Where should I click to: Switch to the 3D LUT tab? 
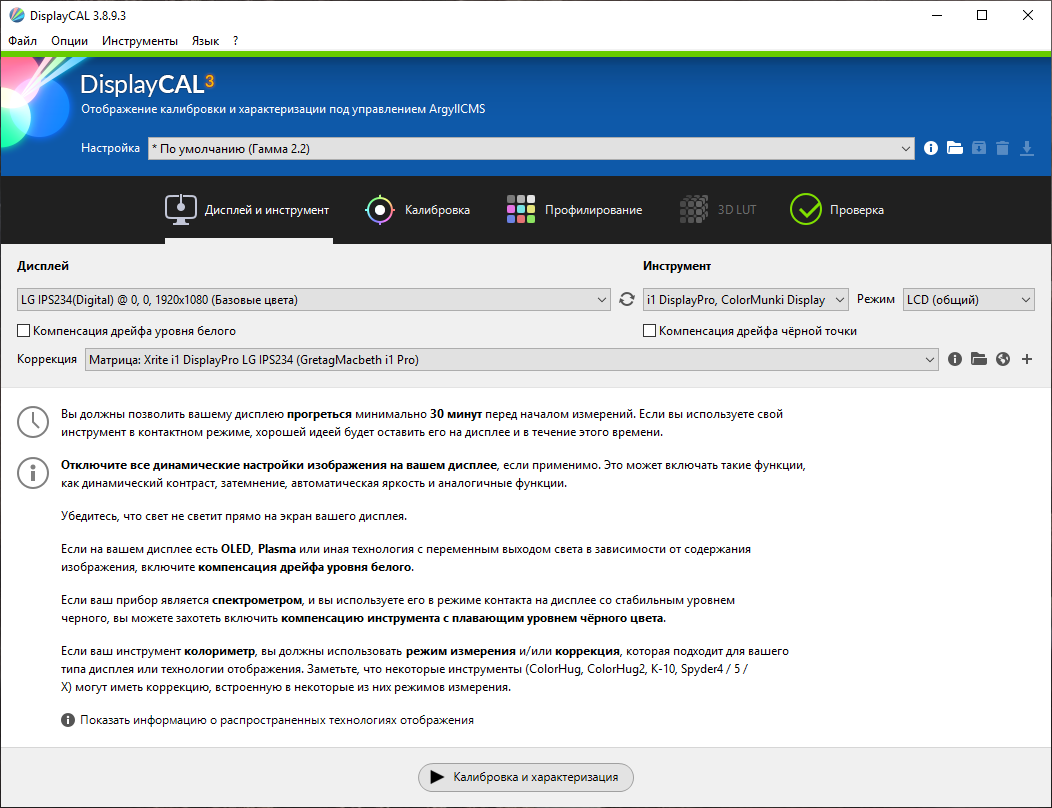[x=718, y=210]
